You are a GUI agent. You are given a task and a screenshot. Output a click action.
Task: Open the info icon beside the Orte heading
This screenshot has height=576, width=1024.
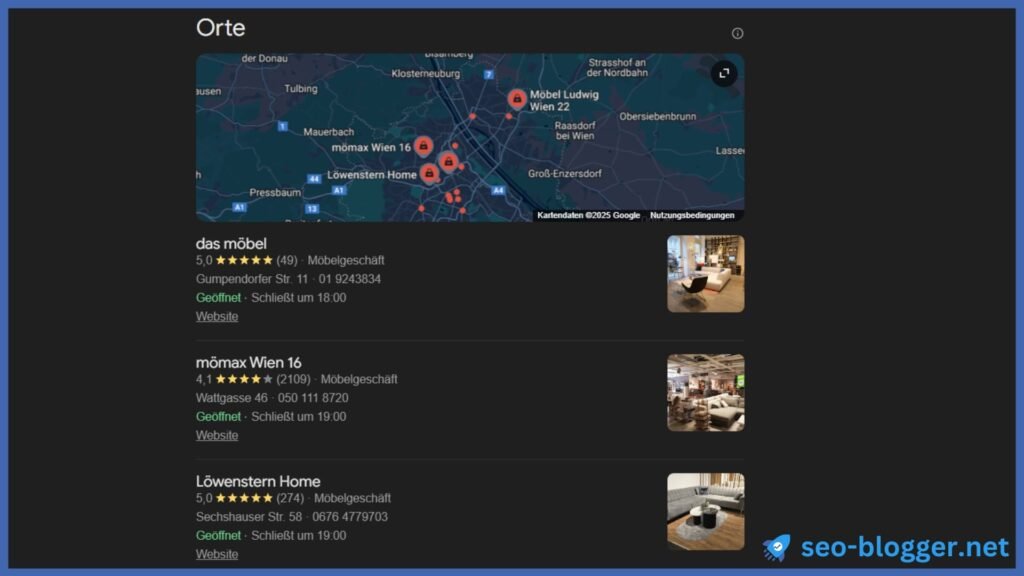737,33
